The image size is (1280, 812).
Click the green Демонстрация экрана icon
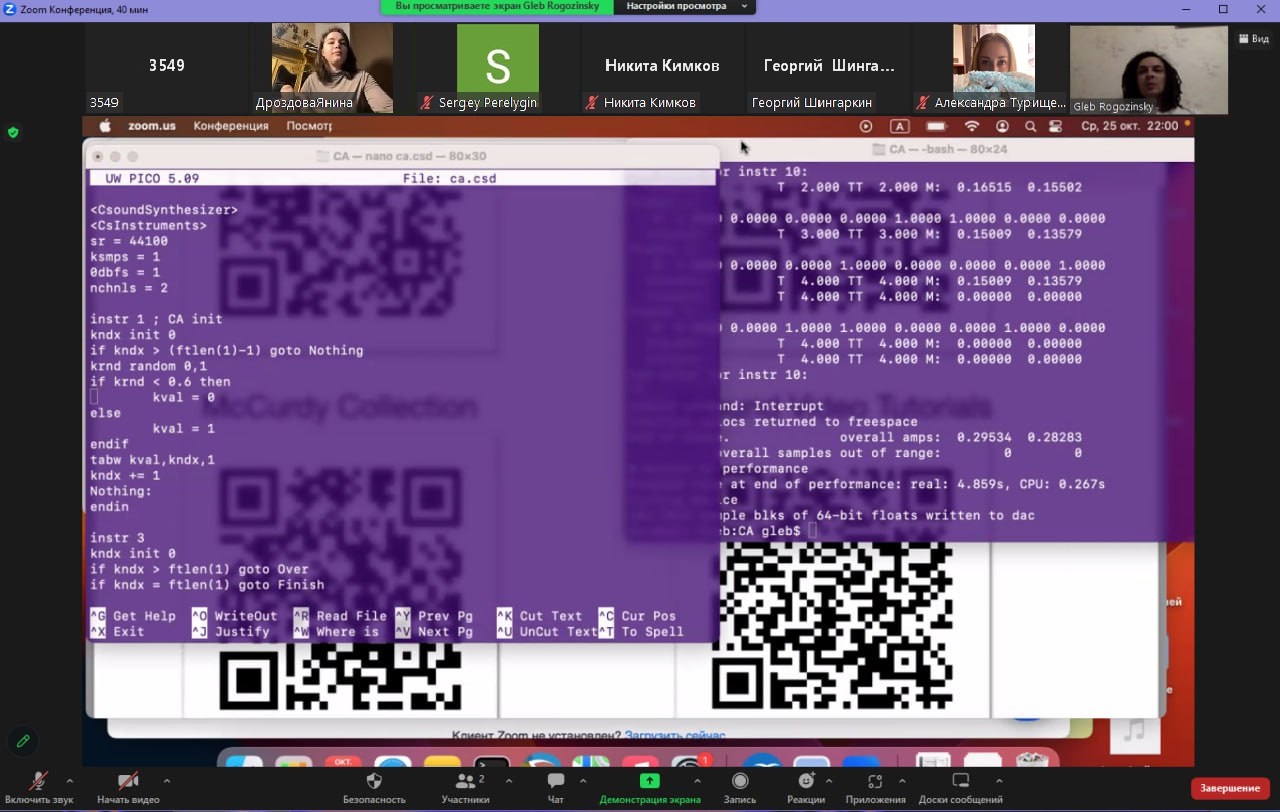pyautogui.click(x=649, y=782)
